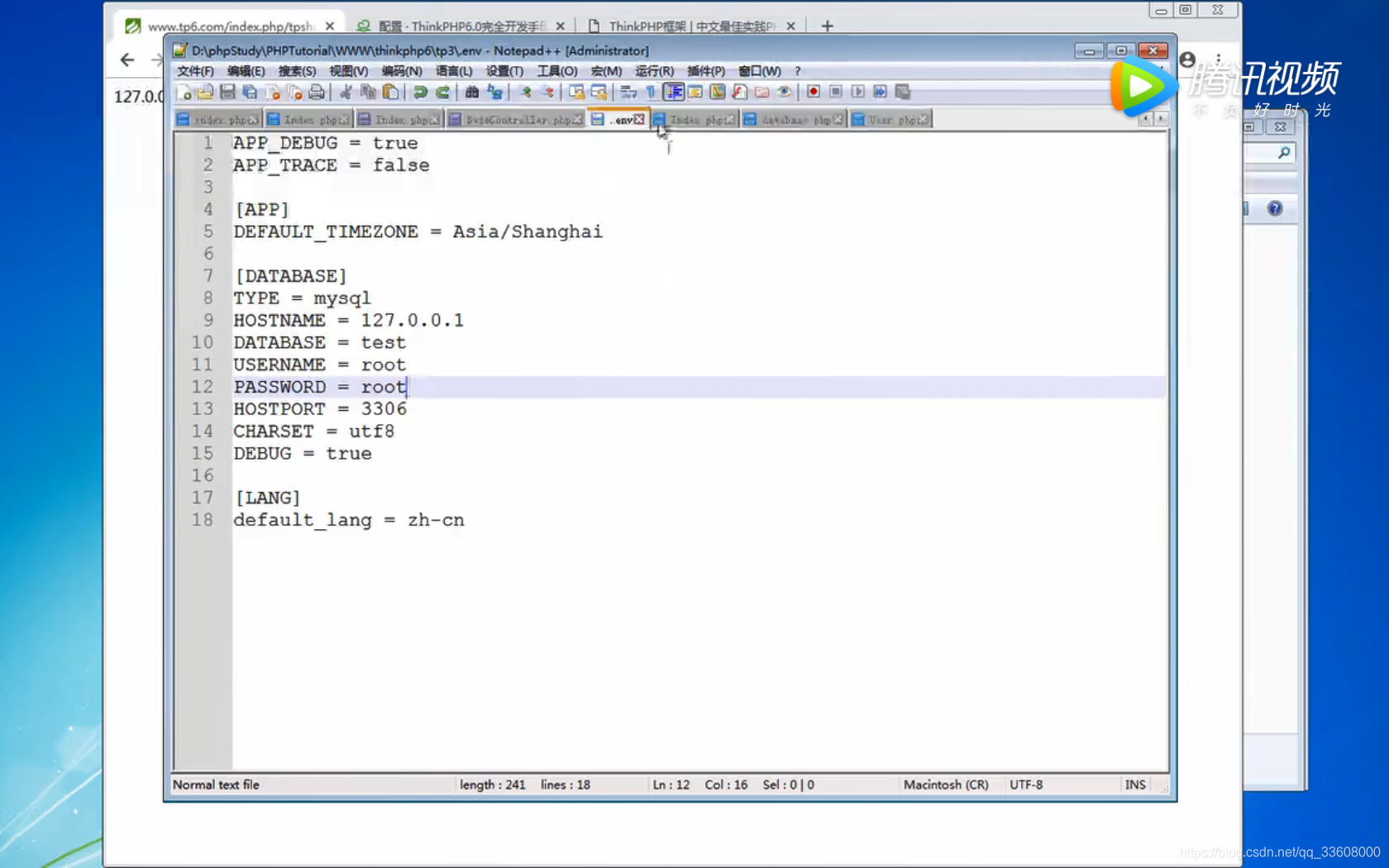Image resolution: width=1389 pixels, height=868 pixels.
Task: Click line number 7 in the margin
Action: [208, 276]
